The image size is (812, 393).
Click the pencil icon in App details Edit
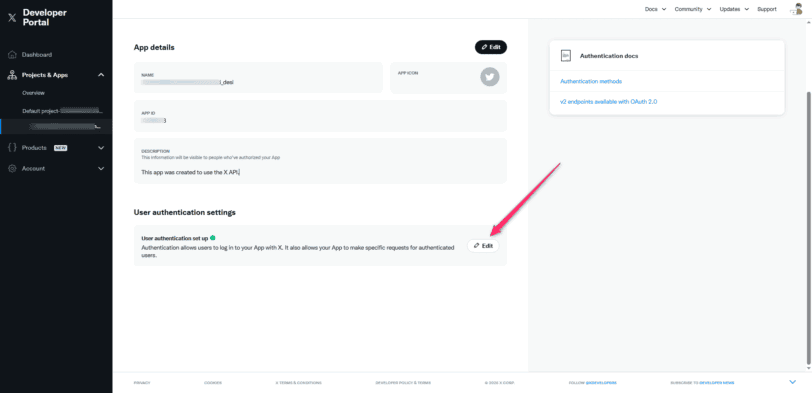(x=484, y=47)
